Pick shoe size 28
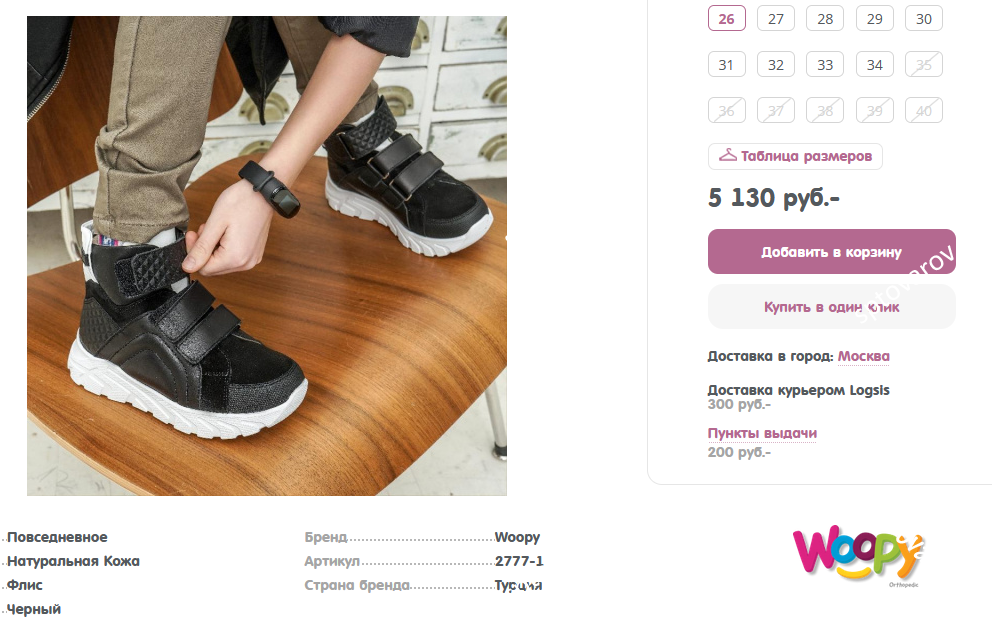Screen dimensions: 992x617 click(825, 19)
